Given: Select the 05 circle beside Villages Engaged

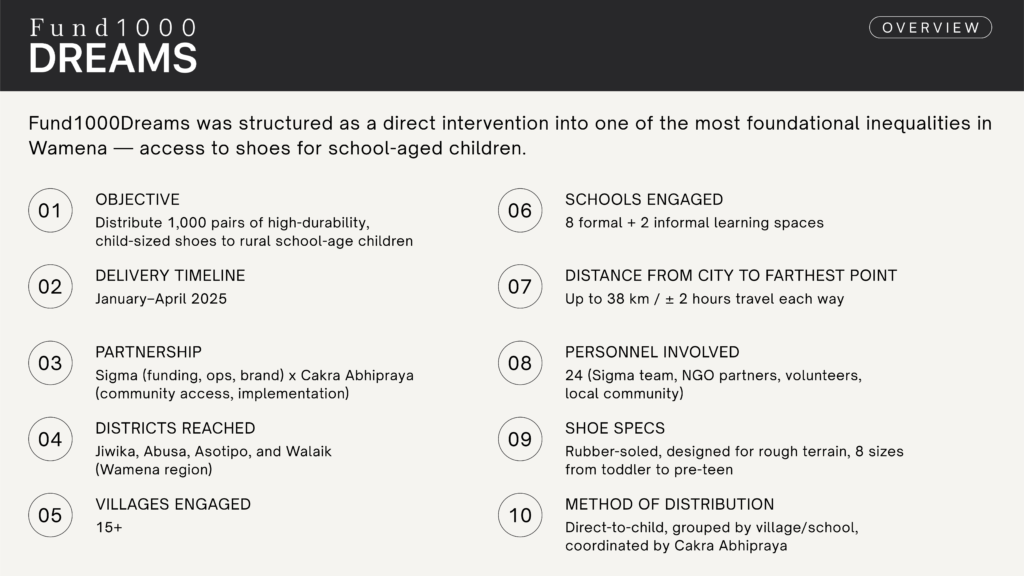Looking at the screenshot, I should pos(50,515).
